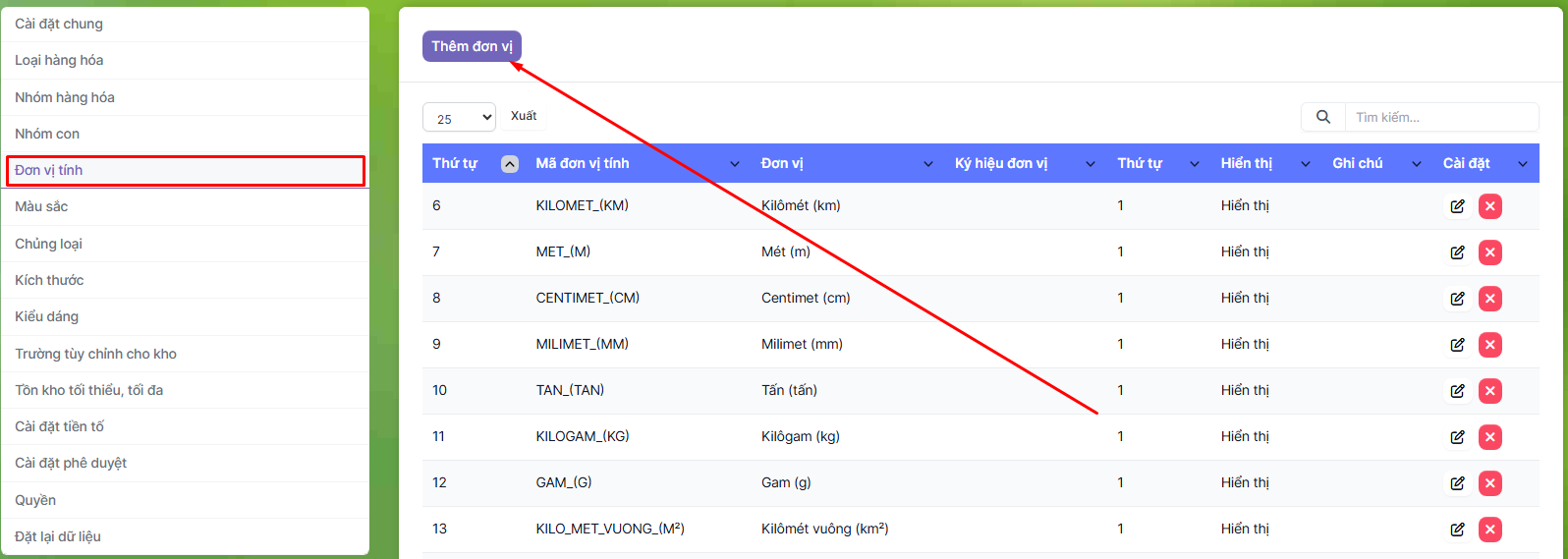The image size is (1568, 559).
Task: Delete the MET_(M) unit row
Action: (x=1489, y=252)
